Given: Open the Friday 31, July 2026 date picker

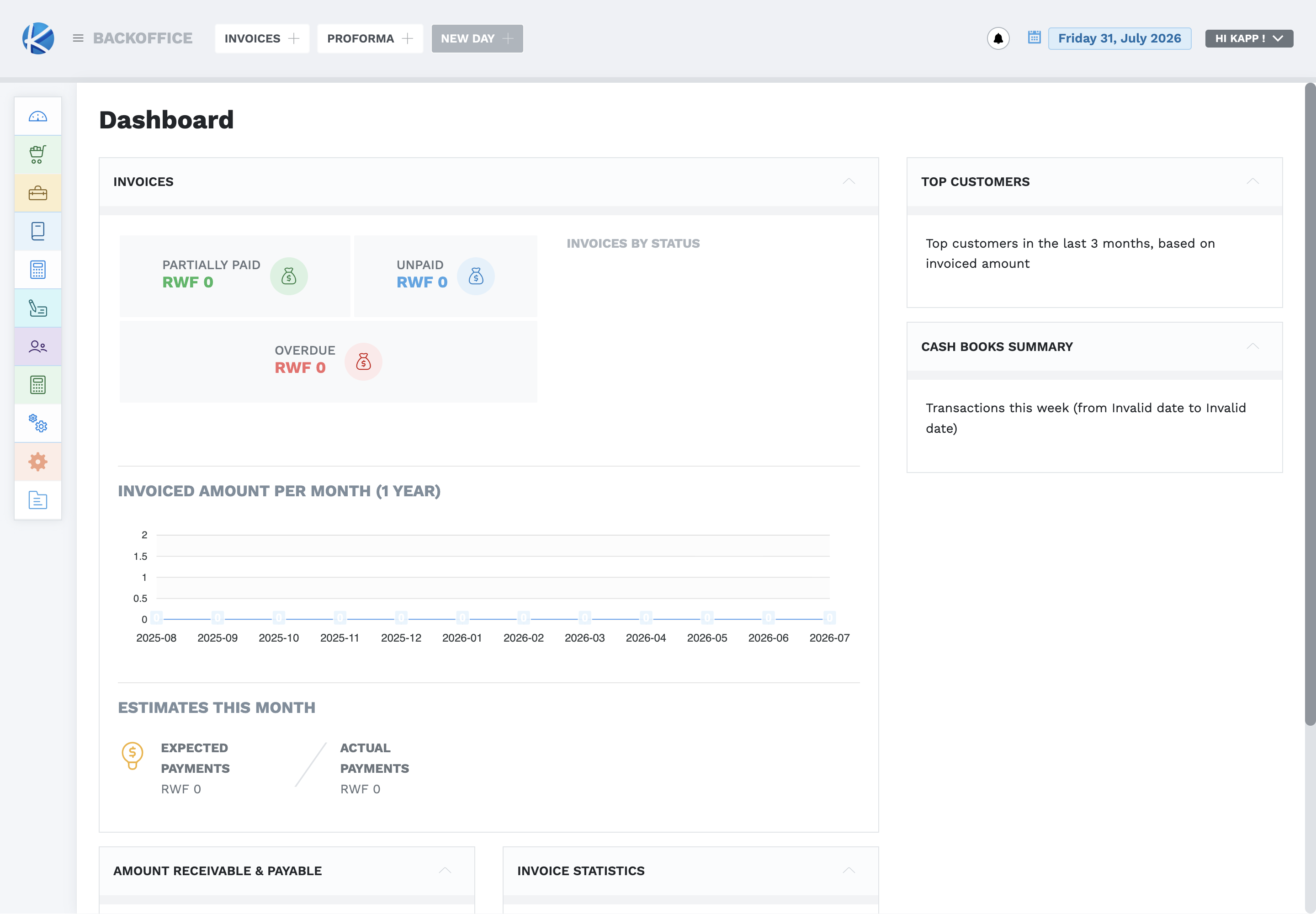Looking at the screenshot, I should point(1120,38).
